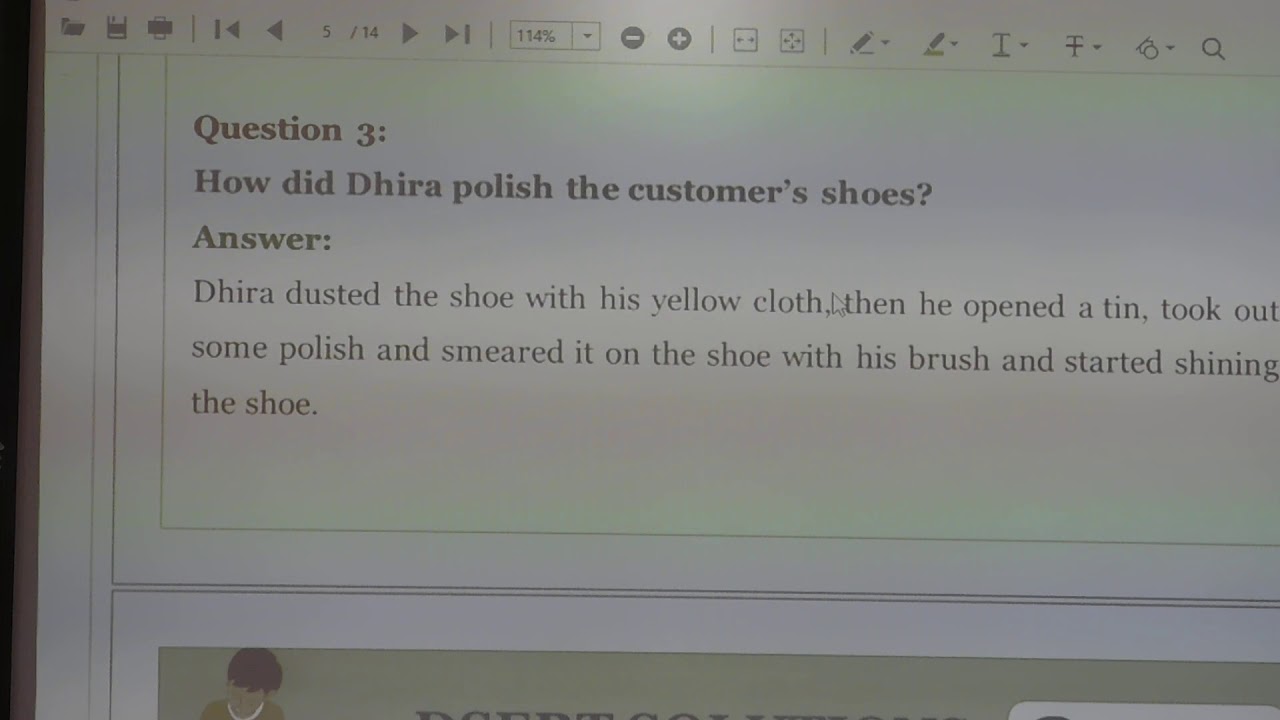Edit the current page number field
The height and width of the screenshot is (720, 1280).
pos(327,33)
